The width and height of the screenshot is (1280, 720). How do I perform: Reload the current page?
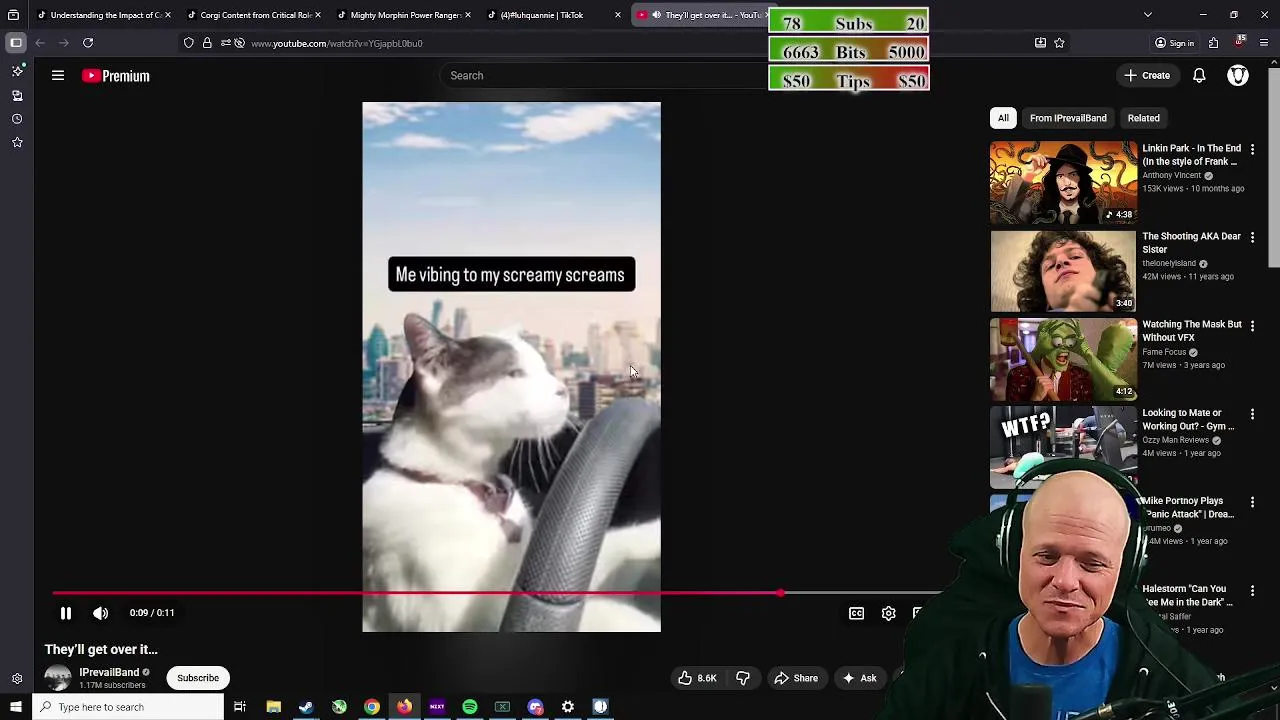point(88,43)
